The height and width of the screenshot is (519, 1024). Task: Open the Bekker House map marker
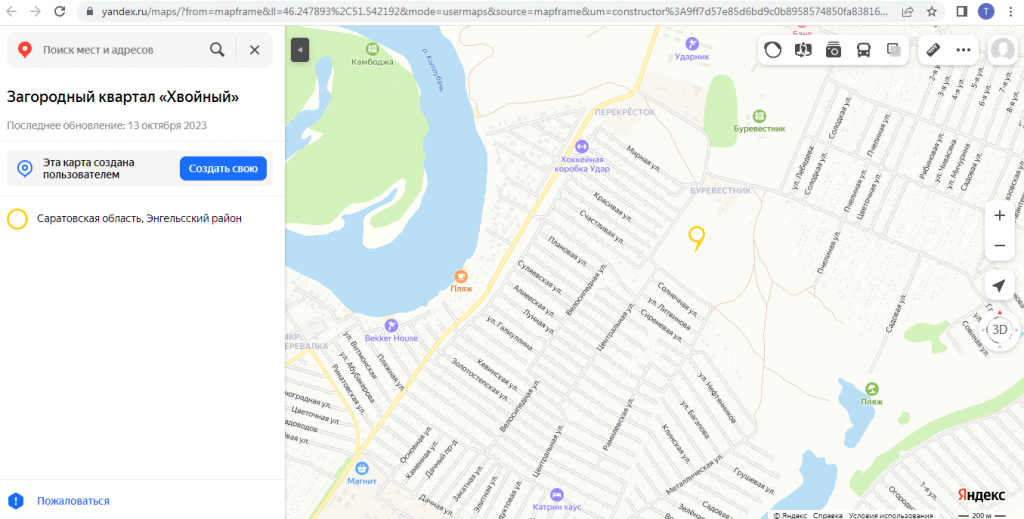tap(391, 325)
